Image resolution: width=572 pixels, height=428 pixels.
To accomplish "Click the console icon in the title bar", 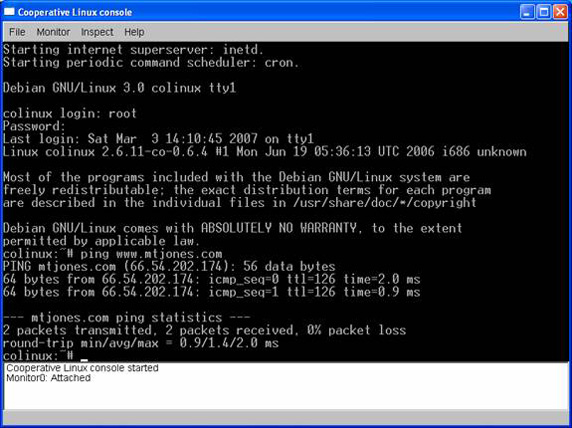I will (9, 12).
